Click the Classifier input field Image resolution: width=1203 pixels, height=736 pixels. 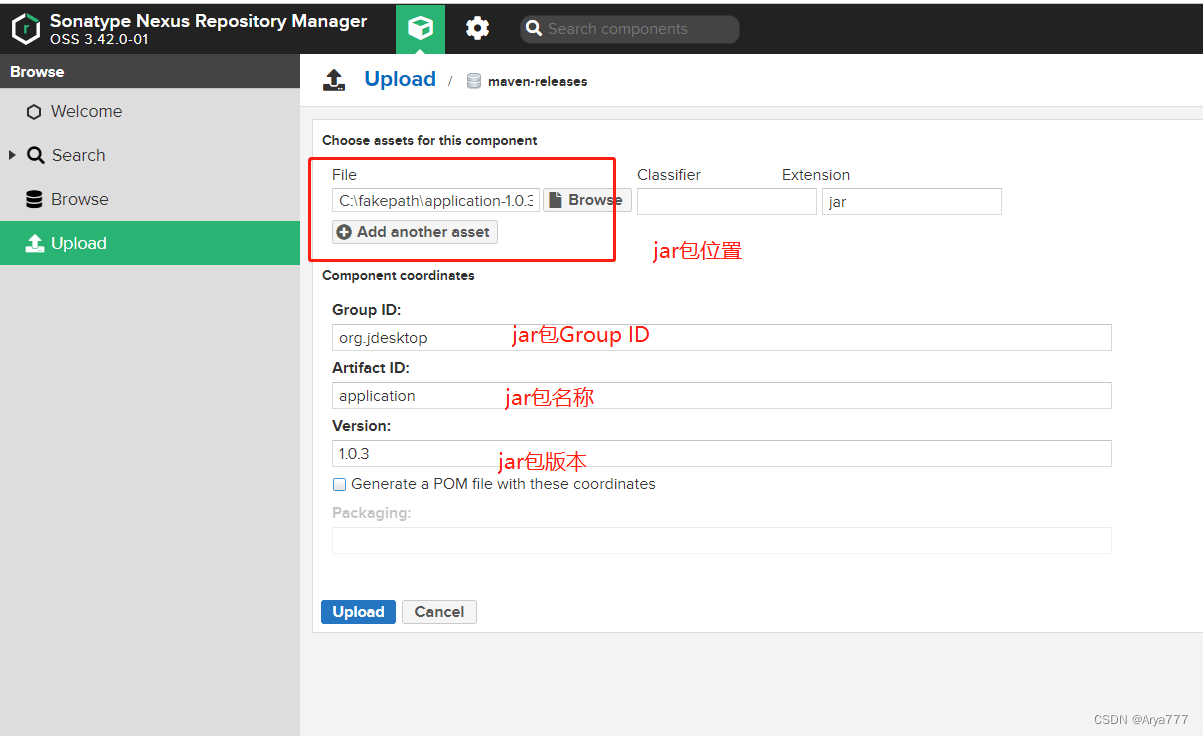(x=727, y=201)
